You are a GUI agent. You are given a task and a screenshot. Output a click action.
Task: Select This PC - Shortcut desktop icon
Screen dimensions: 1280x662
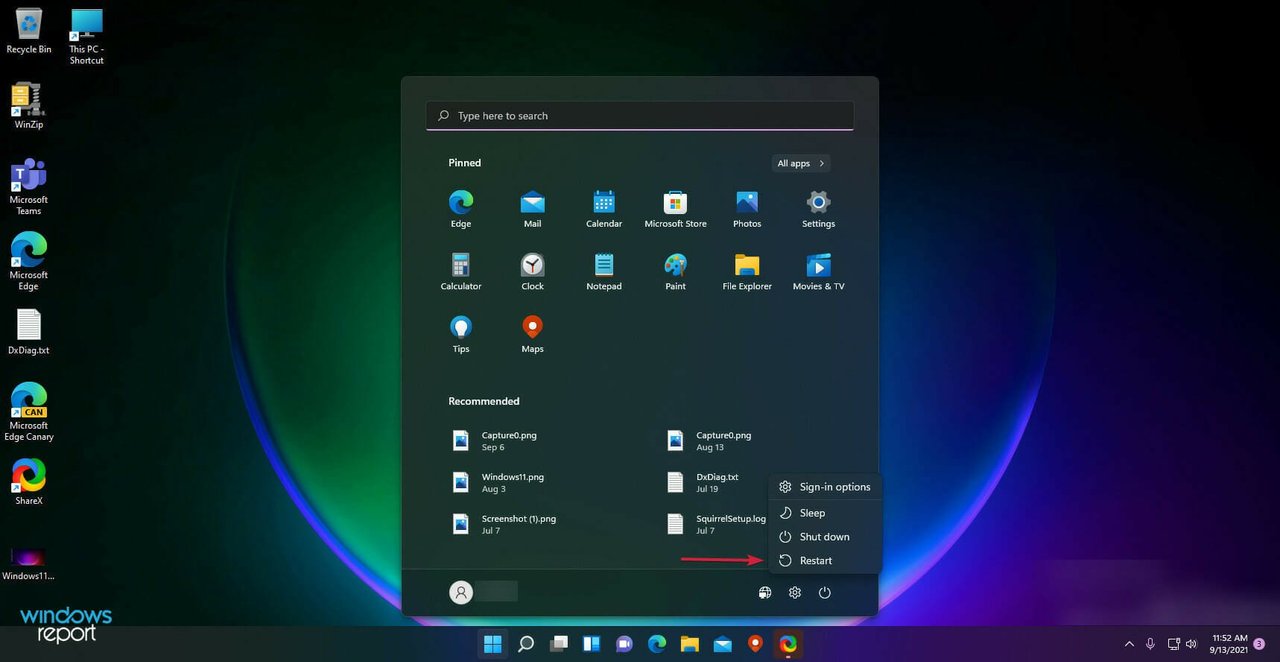87,36
